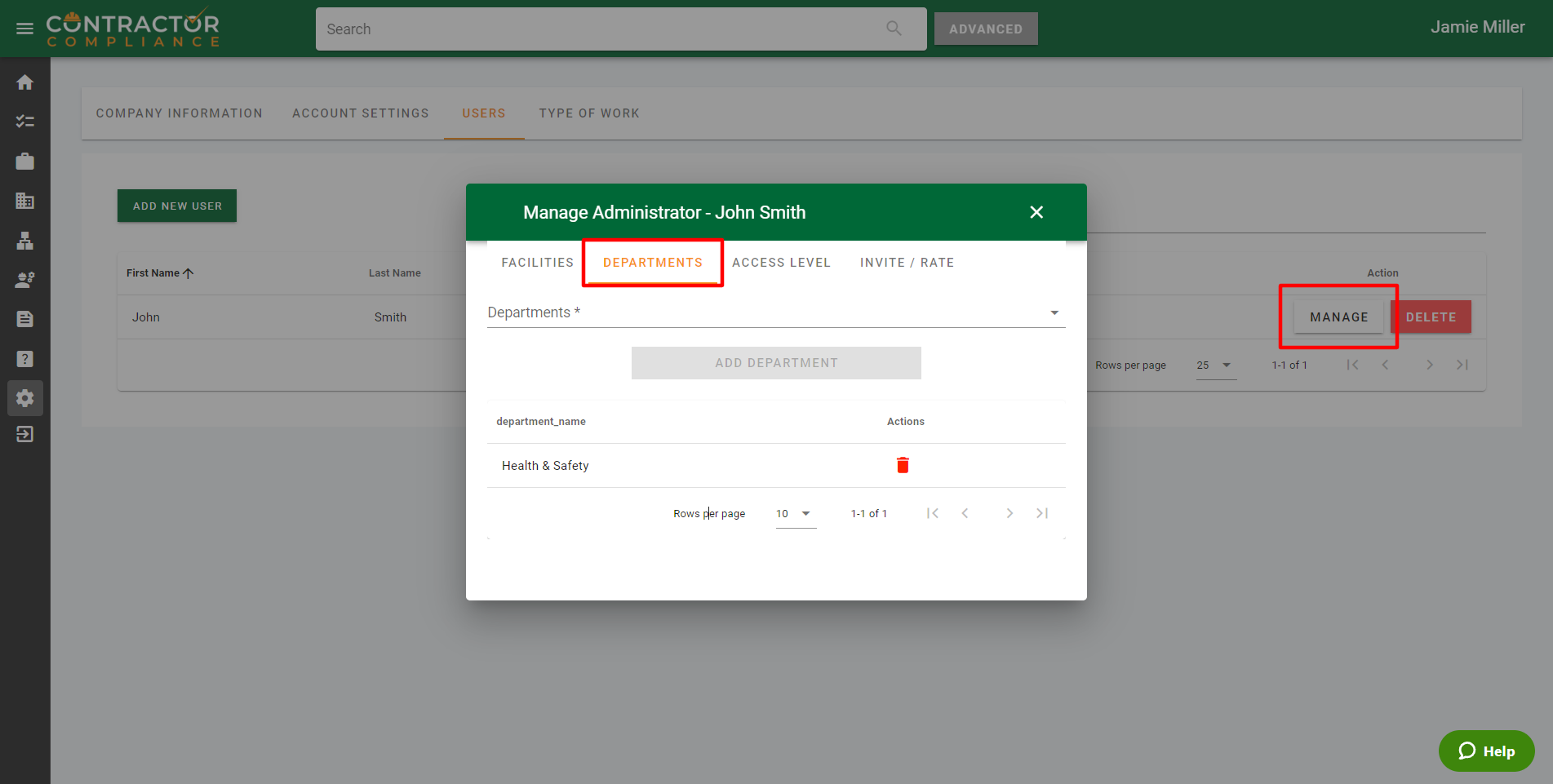The width and height of the screenshot is (1553, 784).
Task: Switch to the Facilities tab
Action: [x=537, y=263]
